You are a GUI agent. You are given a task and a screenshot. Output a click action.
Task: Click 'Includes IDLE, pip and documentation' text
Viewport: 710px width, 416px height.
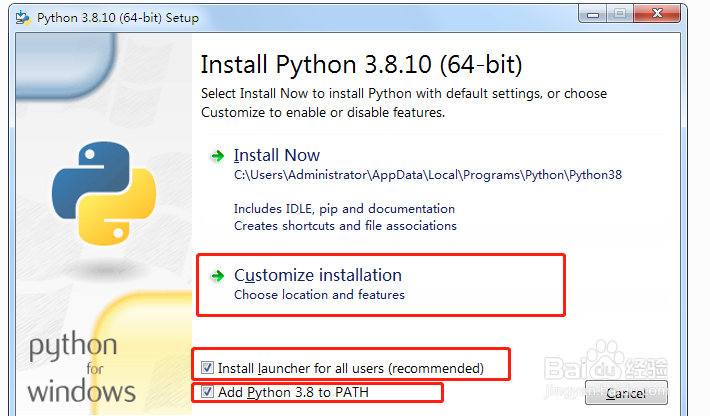pyautogui.click(x=344, y=209)
